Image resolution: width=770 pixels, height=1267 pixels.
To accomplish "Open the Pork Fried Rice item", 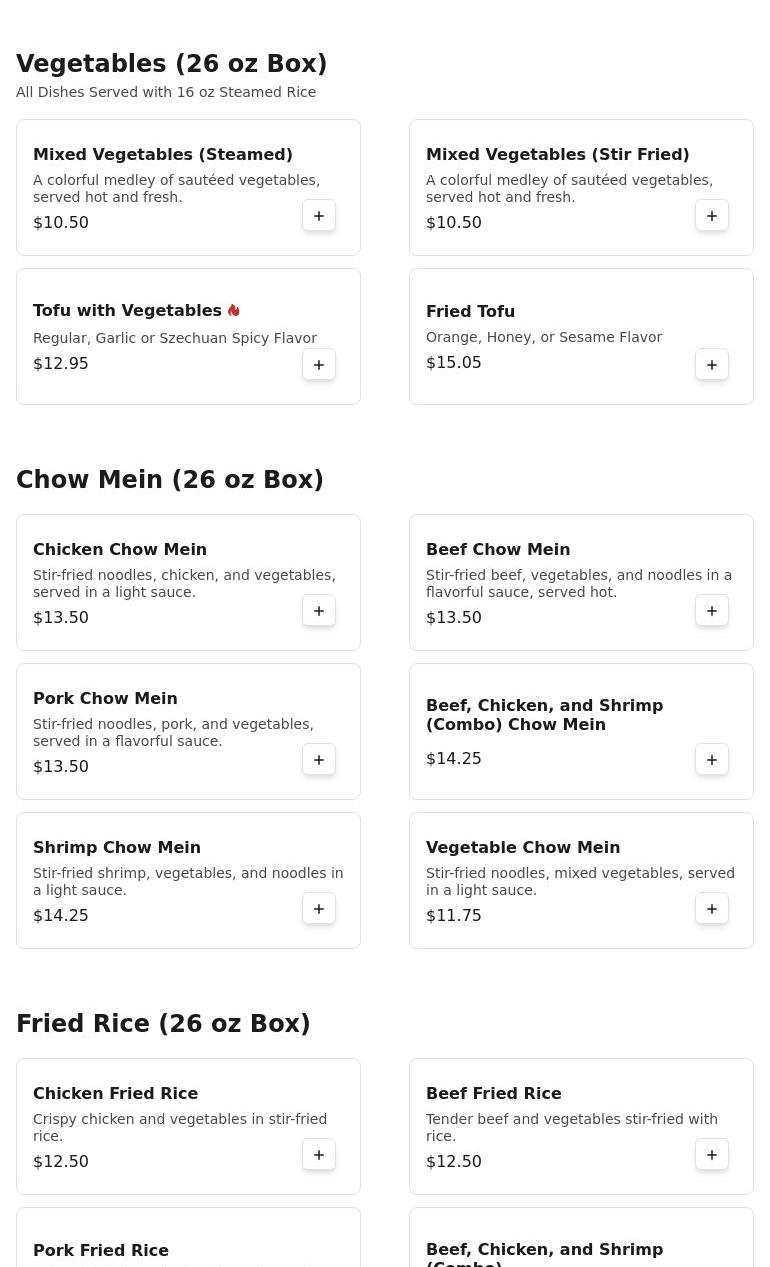I will (101, 1250).
